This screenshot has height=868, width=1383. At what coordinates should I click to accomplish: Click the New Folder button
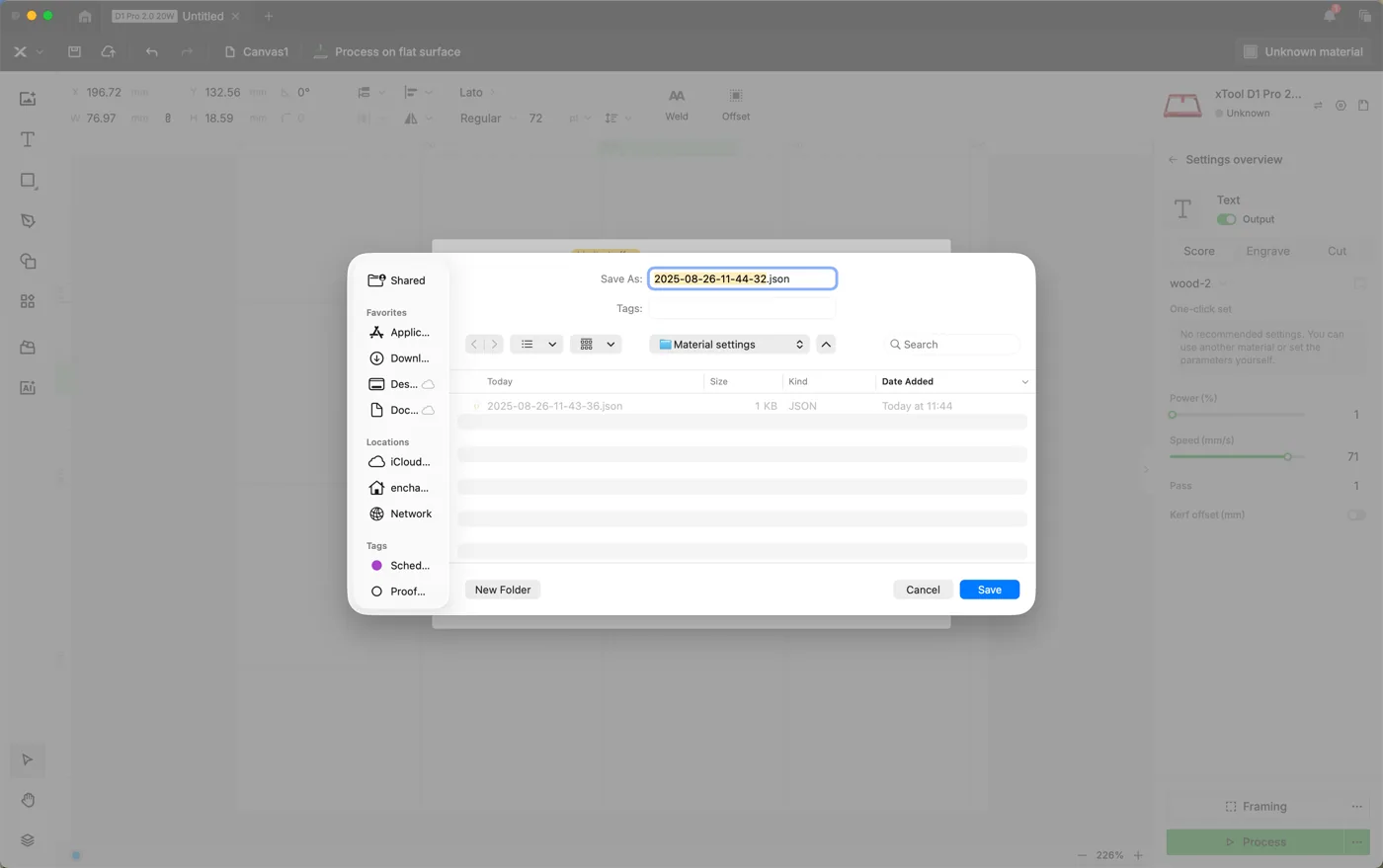[x=503, y=590]
